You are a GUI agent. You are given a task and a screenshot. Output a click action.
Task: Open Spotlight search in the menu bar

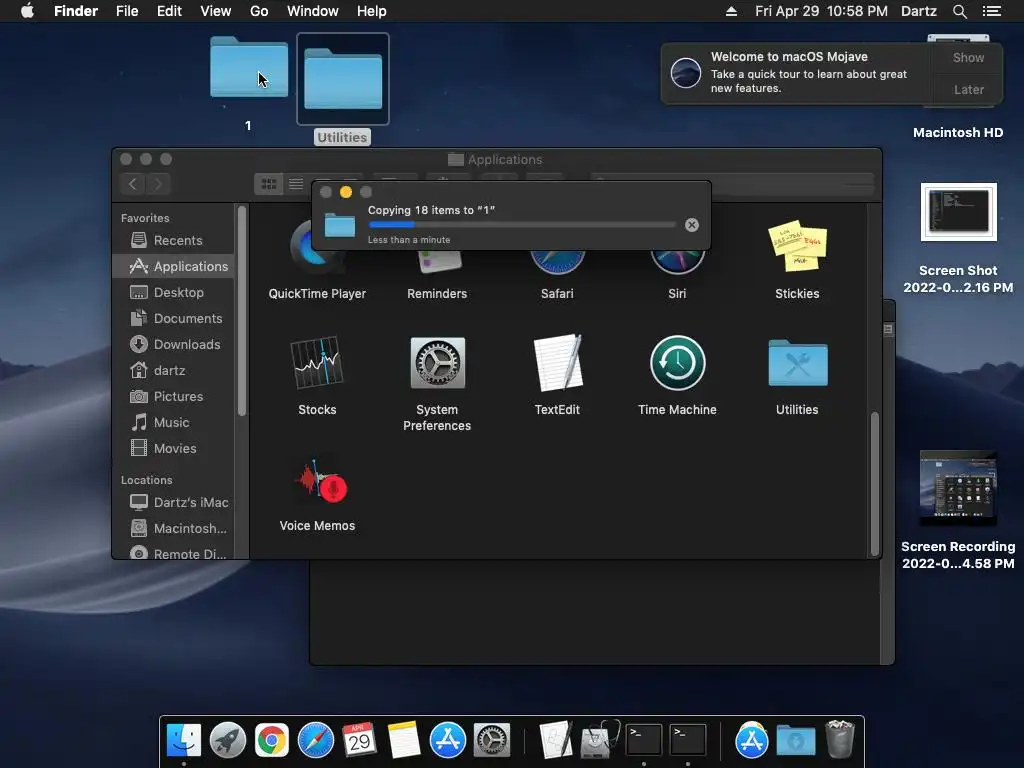959,11
